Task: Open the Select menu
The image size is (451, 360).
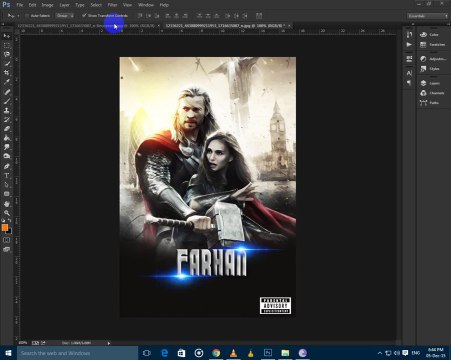Action: [x=96, y=5]
